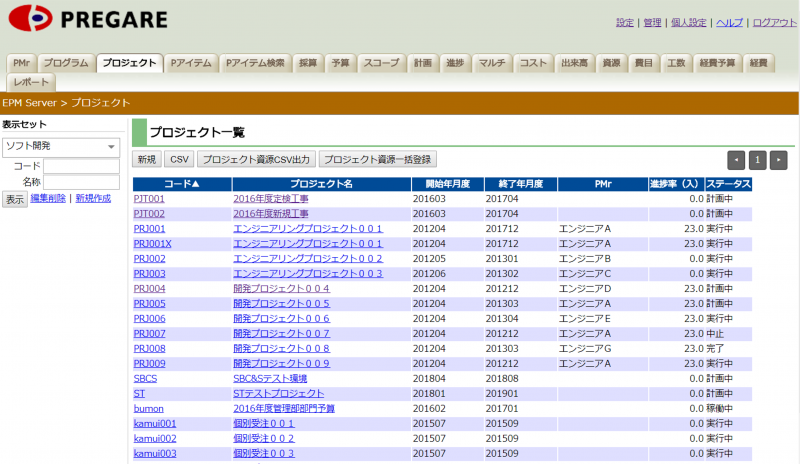Open project code PRJ001X link

coord(153,243)
